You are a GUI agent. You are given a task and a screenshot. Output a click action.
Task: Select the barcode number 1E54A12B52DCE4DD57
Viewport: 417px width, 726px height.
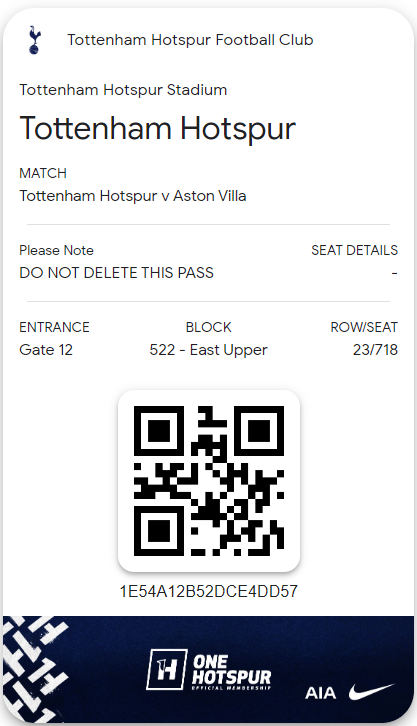tap(209, 591)
